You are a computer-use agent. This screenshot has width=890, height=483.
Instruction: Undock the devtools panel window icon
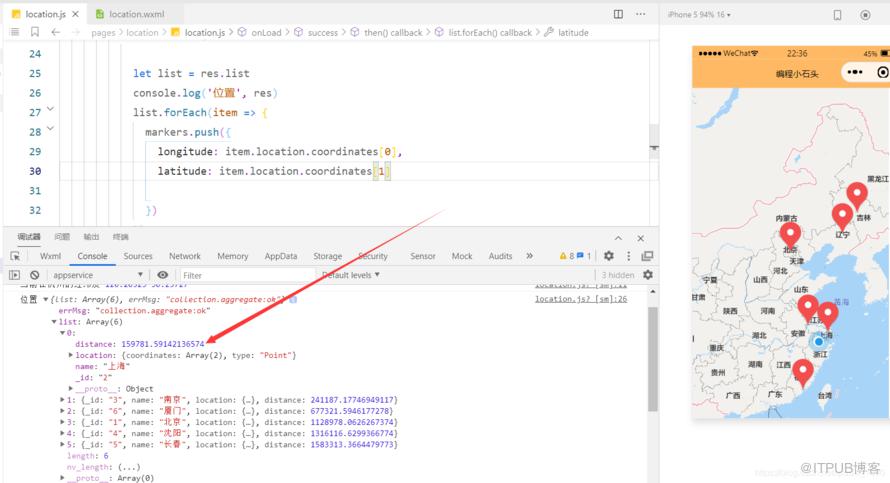click(x=647, y=256)
